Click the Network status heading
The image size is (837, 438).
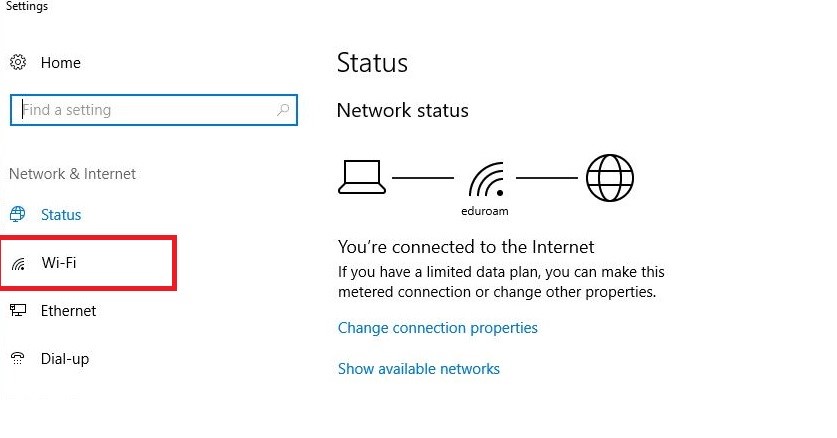coord(402,110)
